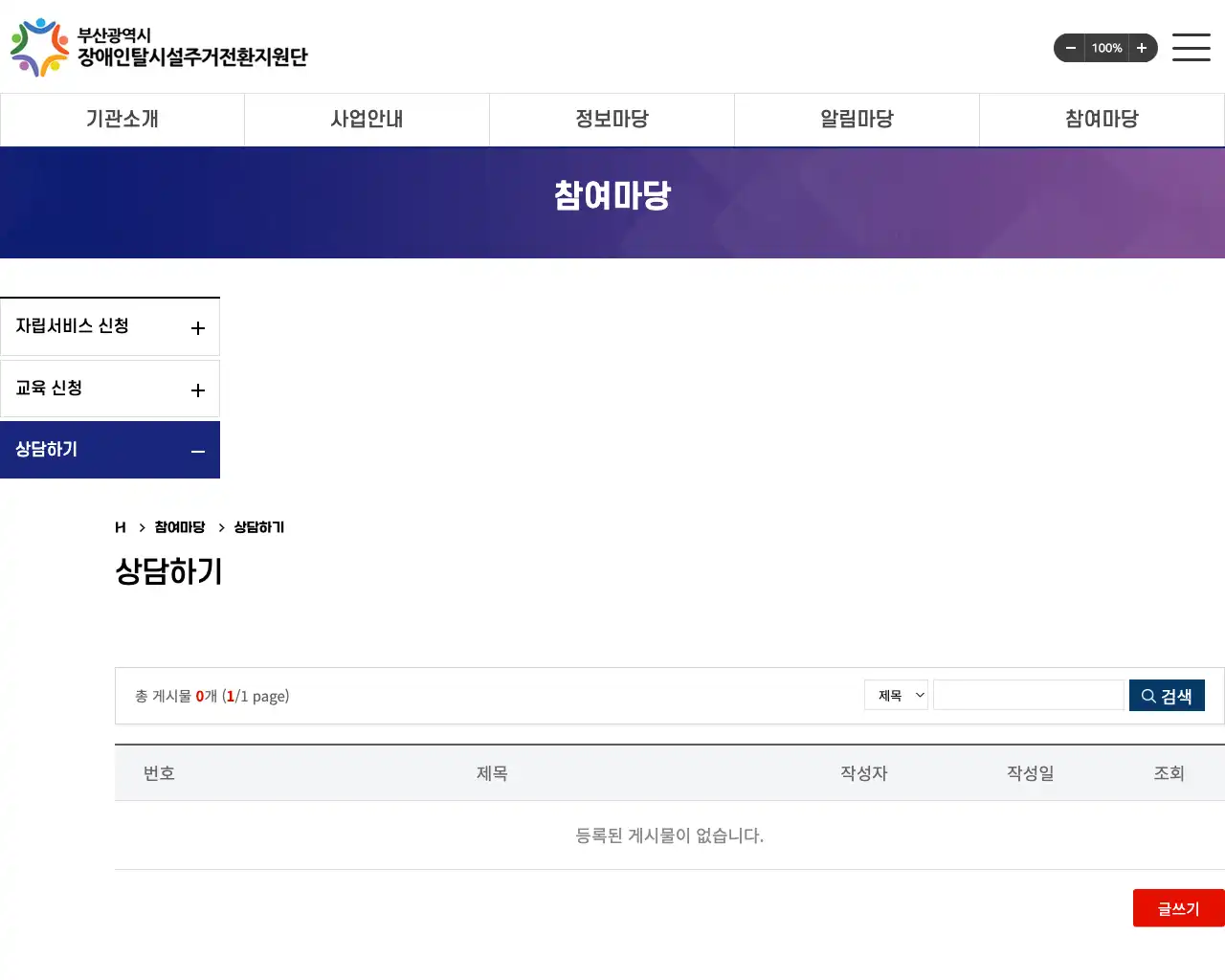Open the 알림마당 menu
Image resolution: width=1225 pixels, height=980 pixels.
pos(857,120)
